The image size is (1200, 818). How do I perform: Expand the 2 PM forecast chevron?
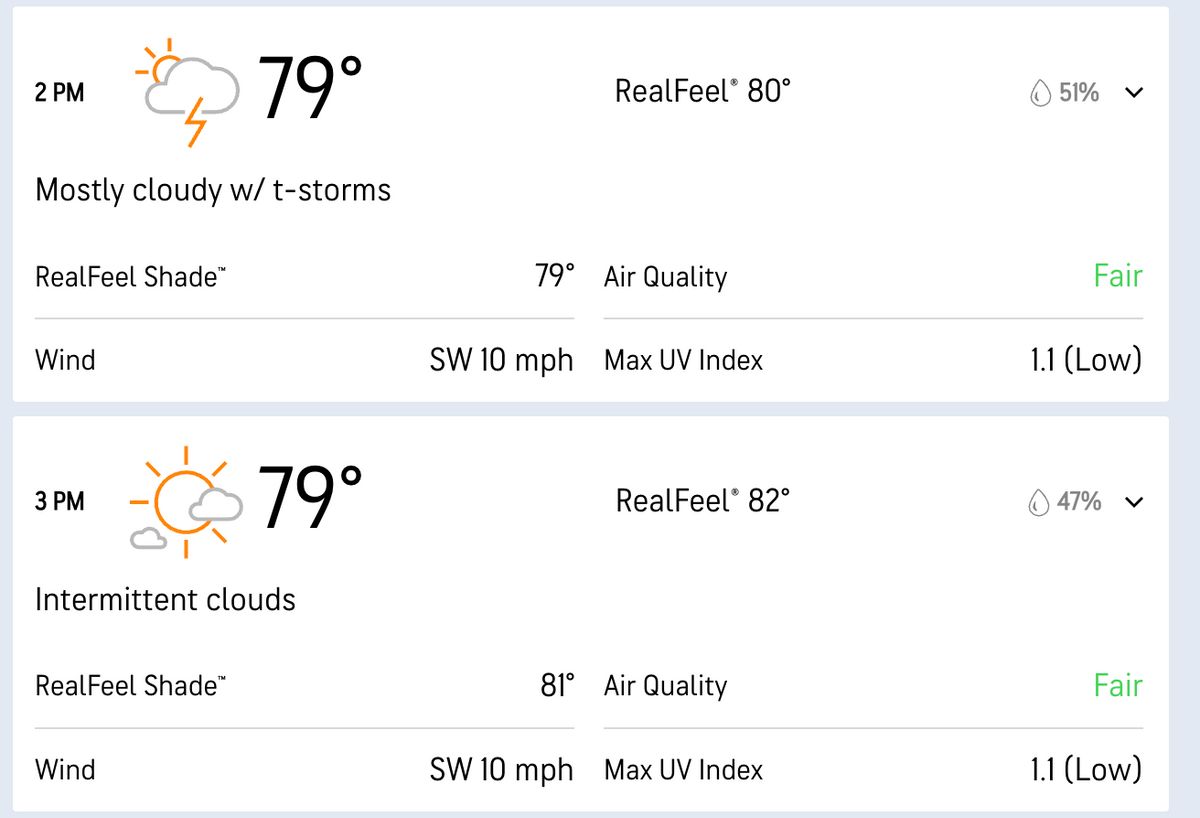pyautogui.click(x=1133, y=93)
